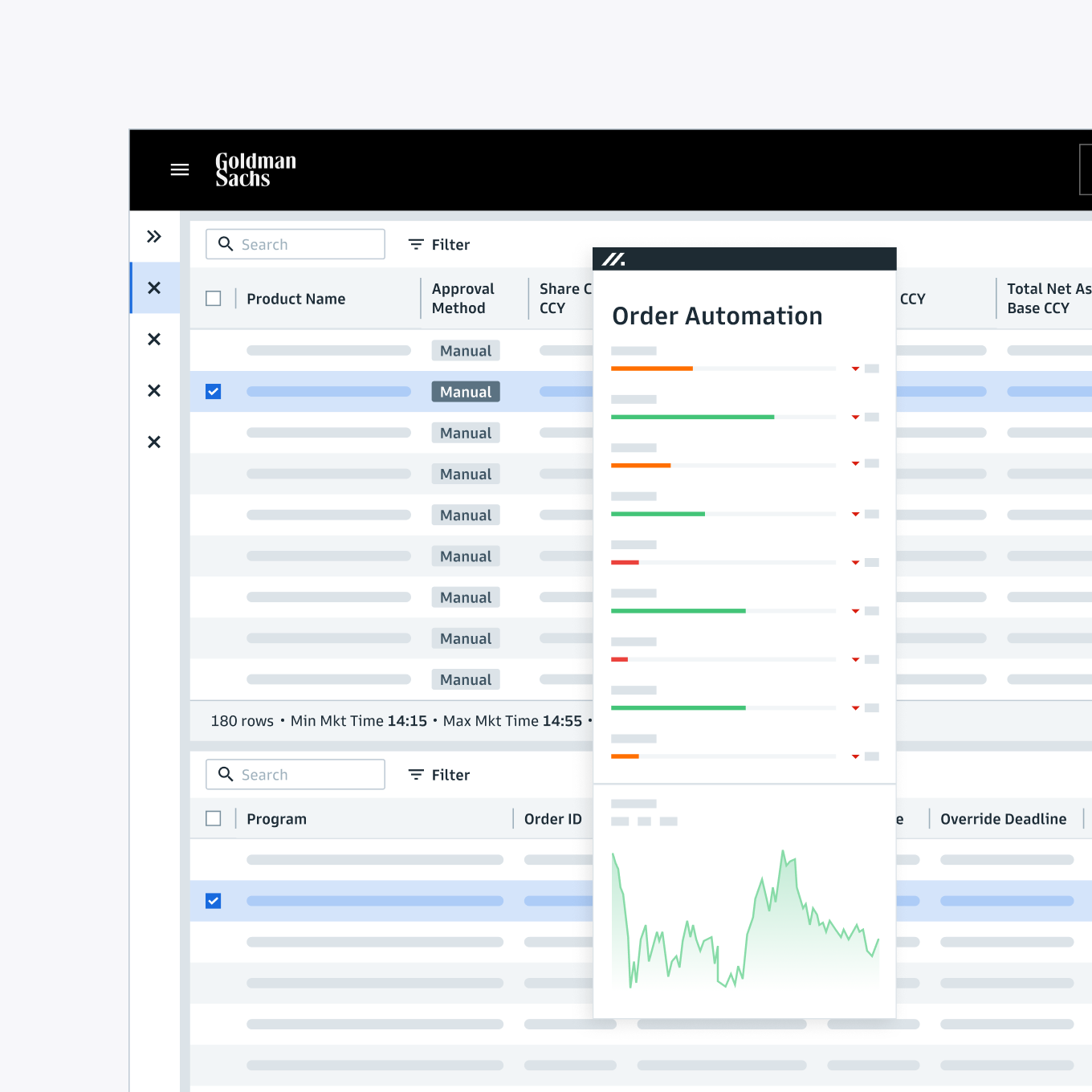Open the red dropdown arrow beside the bottom orange bar
Image resolution: width=1092 pixels, height=1092 pixels.
(855, 756)
